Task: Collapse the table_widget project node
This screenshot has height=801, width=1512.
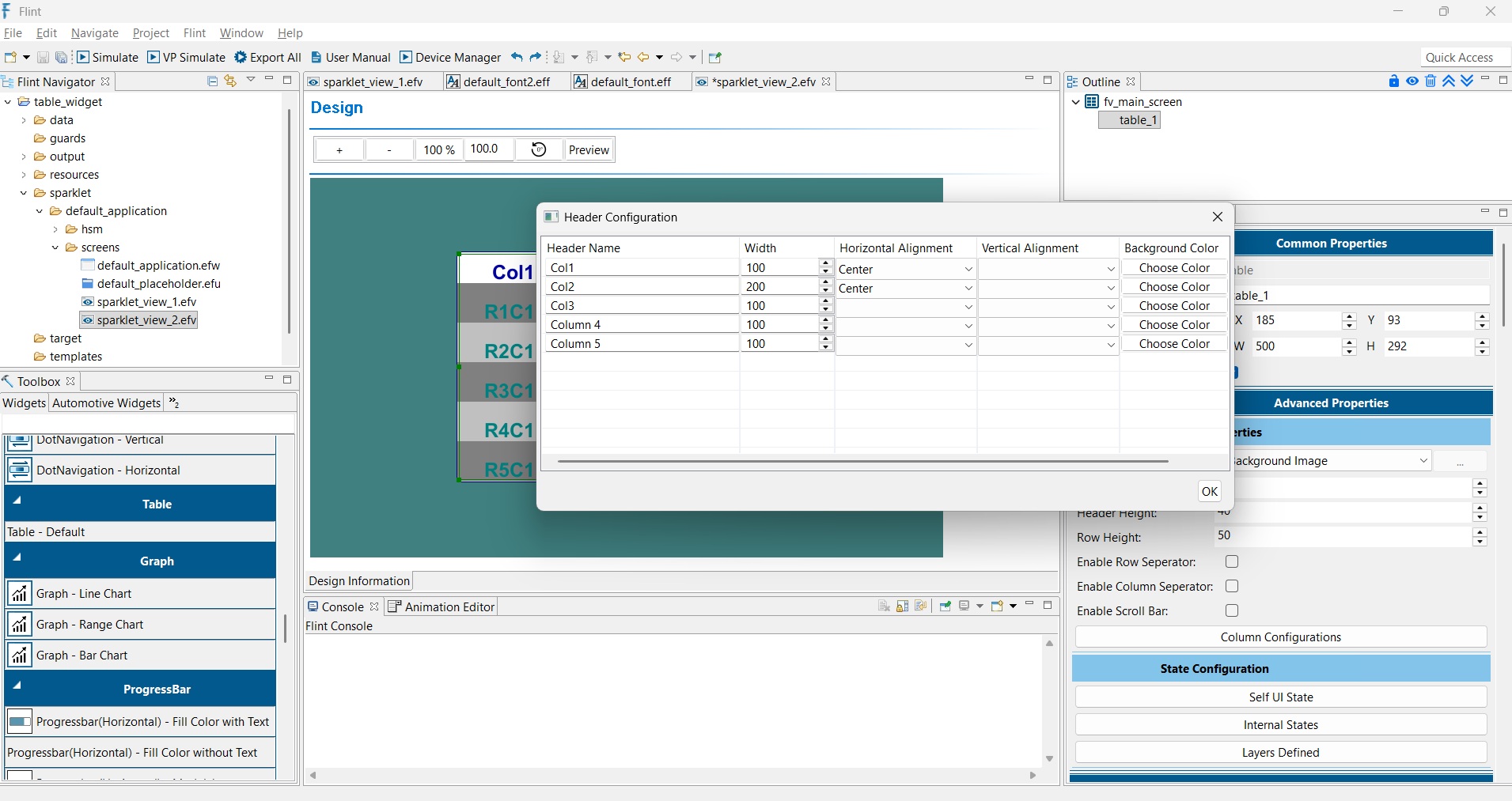Action: (8, 102)
